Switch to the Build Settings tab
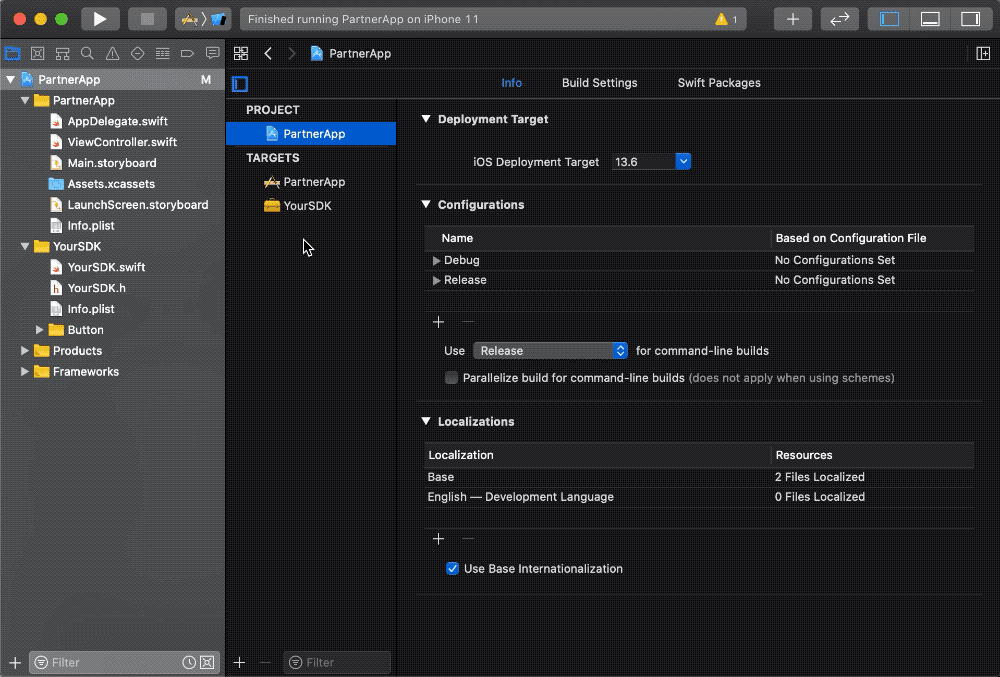This screenshot has height=677, width=1000. [599, 83]
